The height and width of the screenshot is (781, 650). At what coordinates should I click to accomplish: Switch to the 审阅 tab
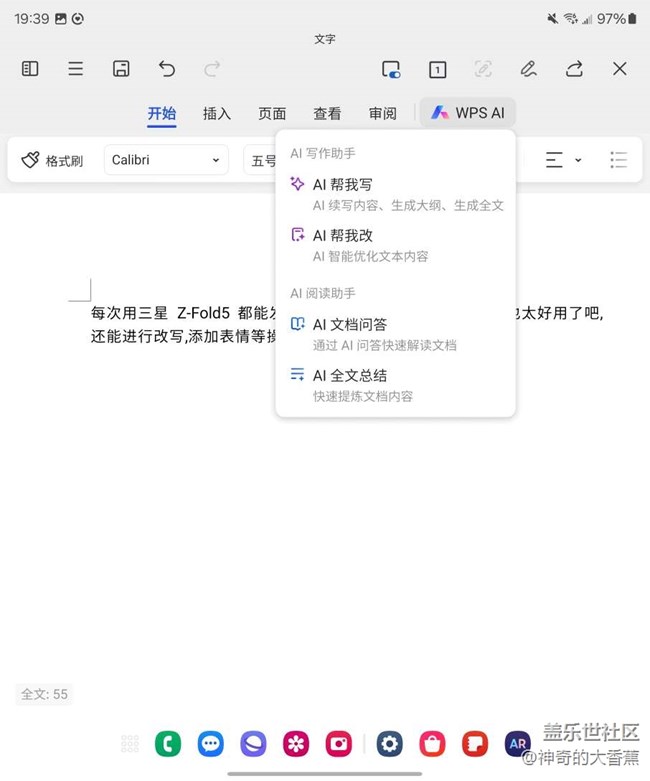(x=382, y=113)
